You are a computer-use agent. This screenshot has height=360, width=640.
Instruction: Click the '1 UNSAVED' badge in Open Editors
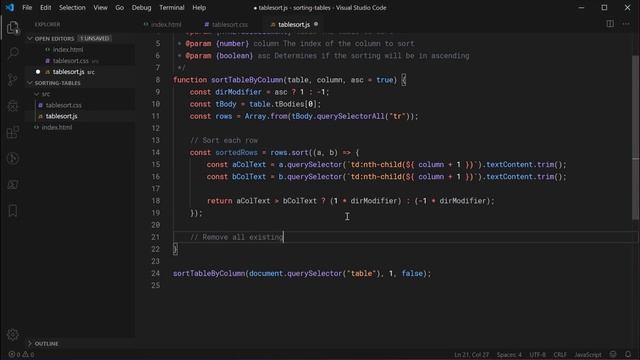point(95,38)
